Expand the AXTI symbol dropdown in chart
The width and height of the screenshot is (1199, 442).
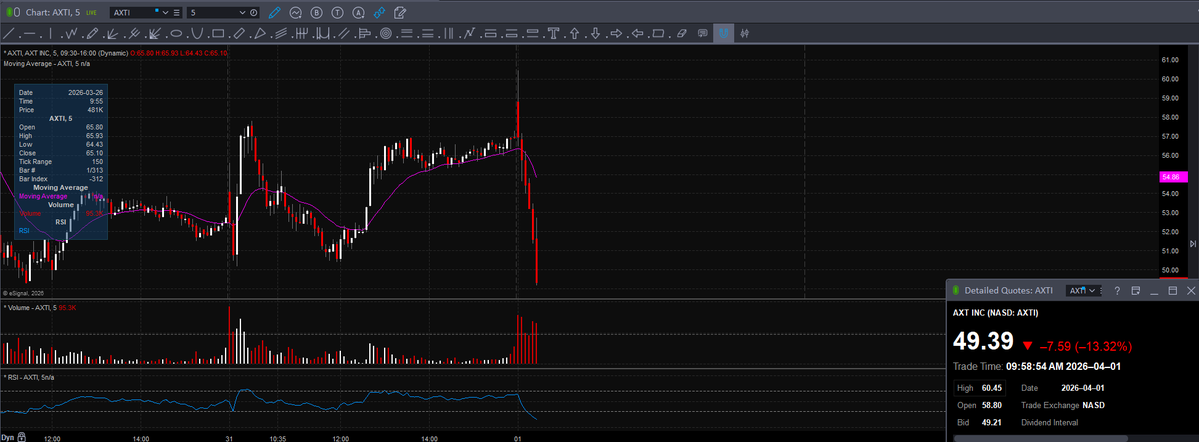coord(167,13)
